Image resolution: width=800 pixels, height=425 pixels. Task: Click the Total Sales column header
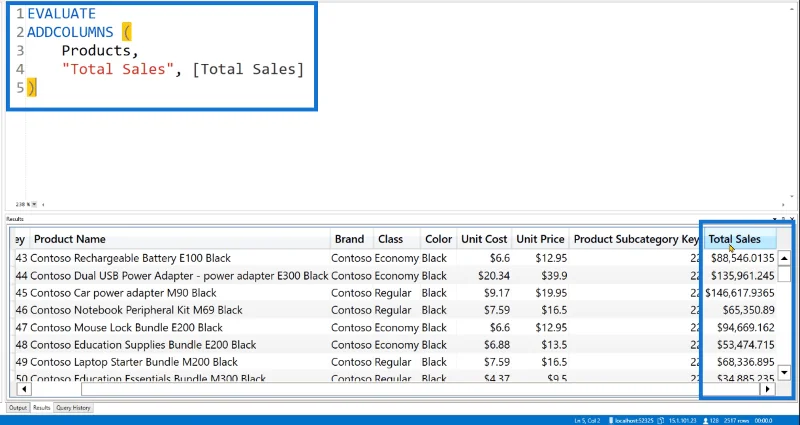[740, 239]
